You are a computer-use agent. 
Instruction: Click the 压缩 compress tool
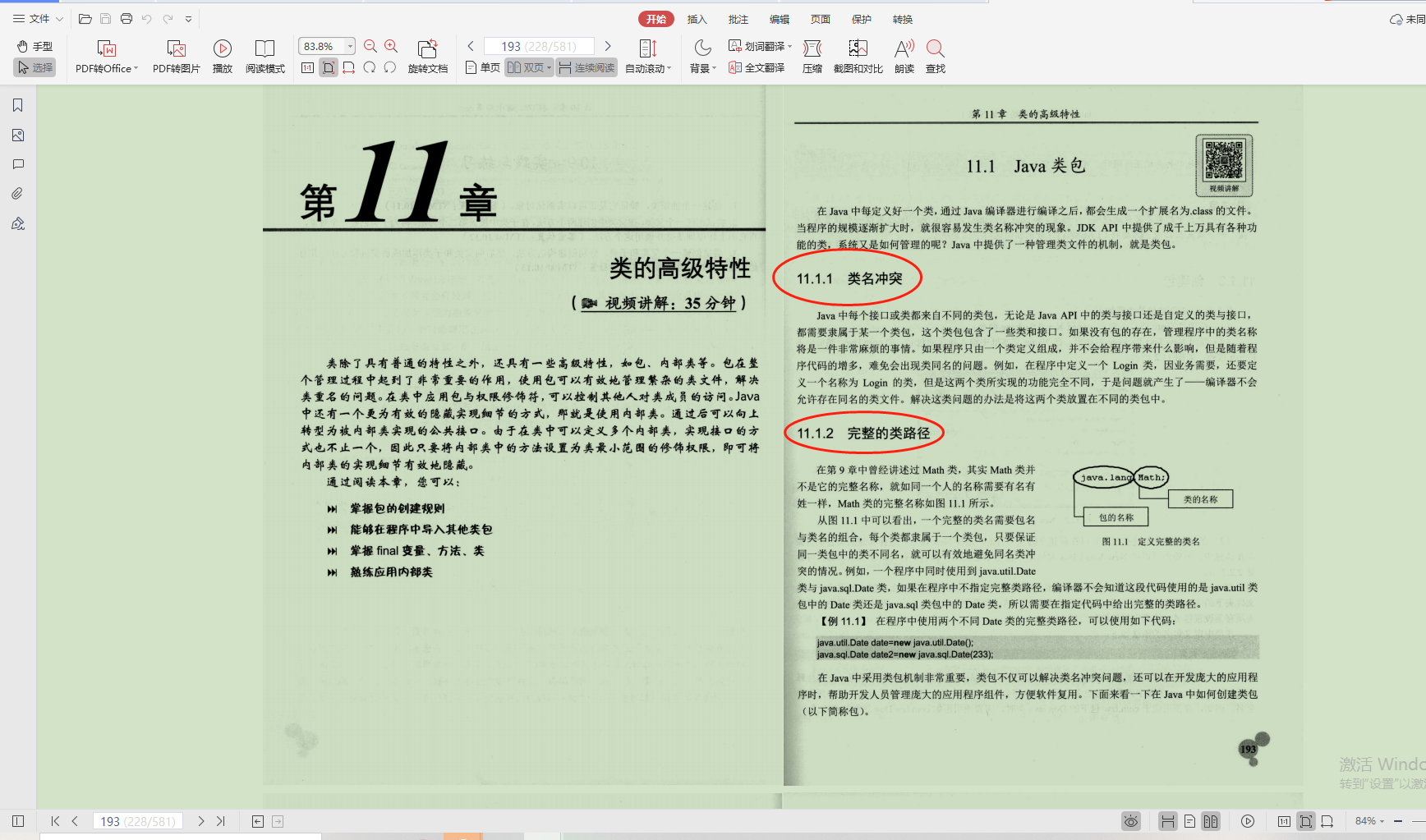[x=812, y=57]
